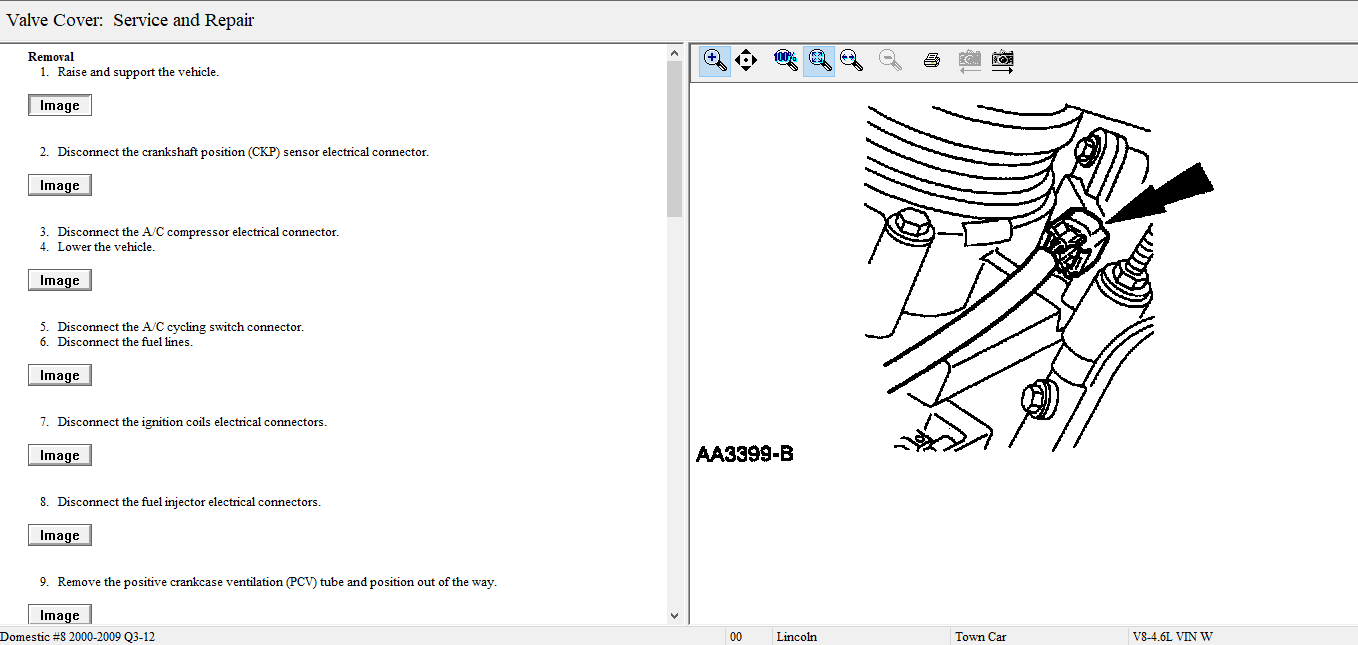
Task: Advance to next image camera icon
Action: click(x=1002, y=60)
